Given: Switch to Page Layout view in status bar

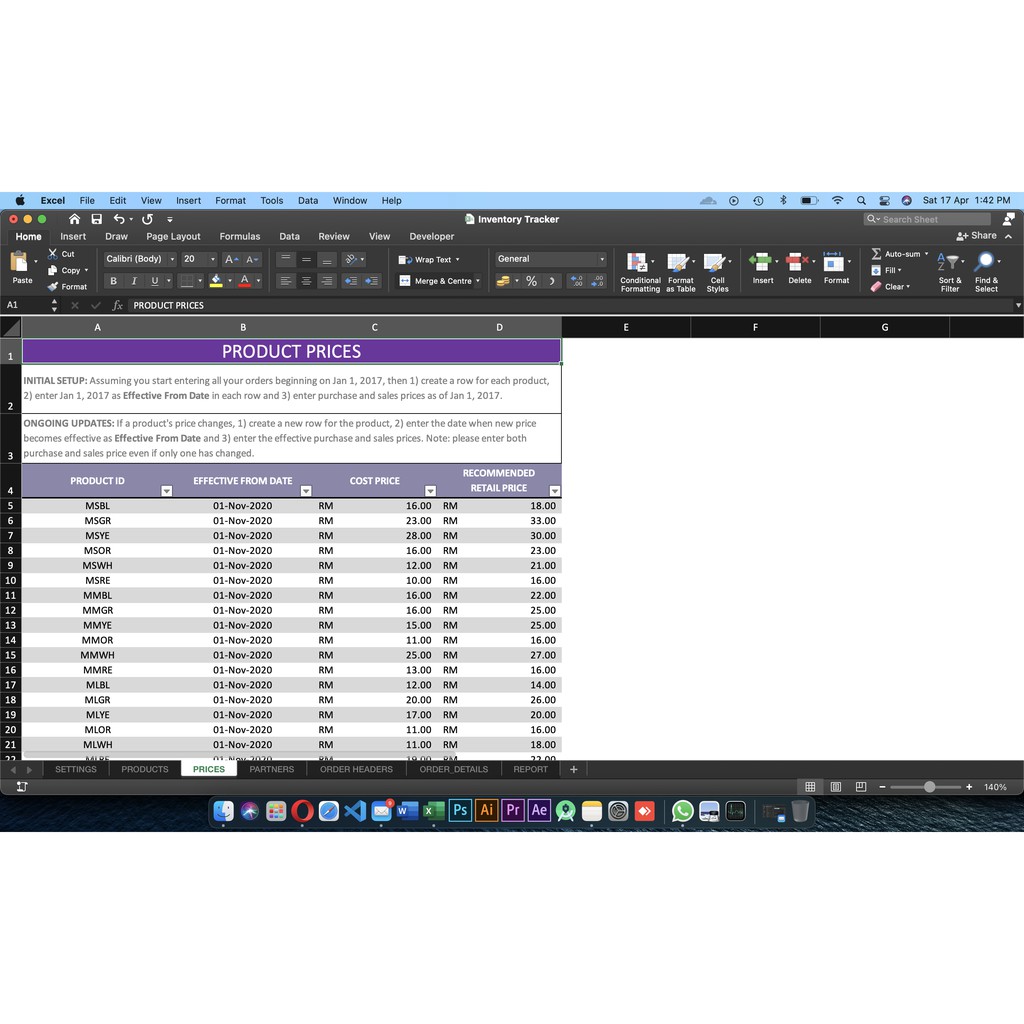Looking at the screenshot, I should [x=836, y=787].
